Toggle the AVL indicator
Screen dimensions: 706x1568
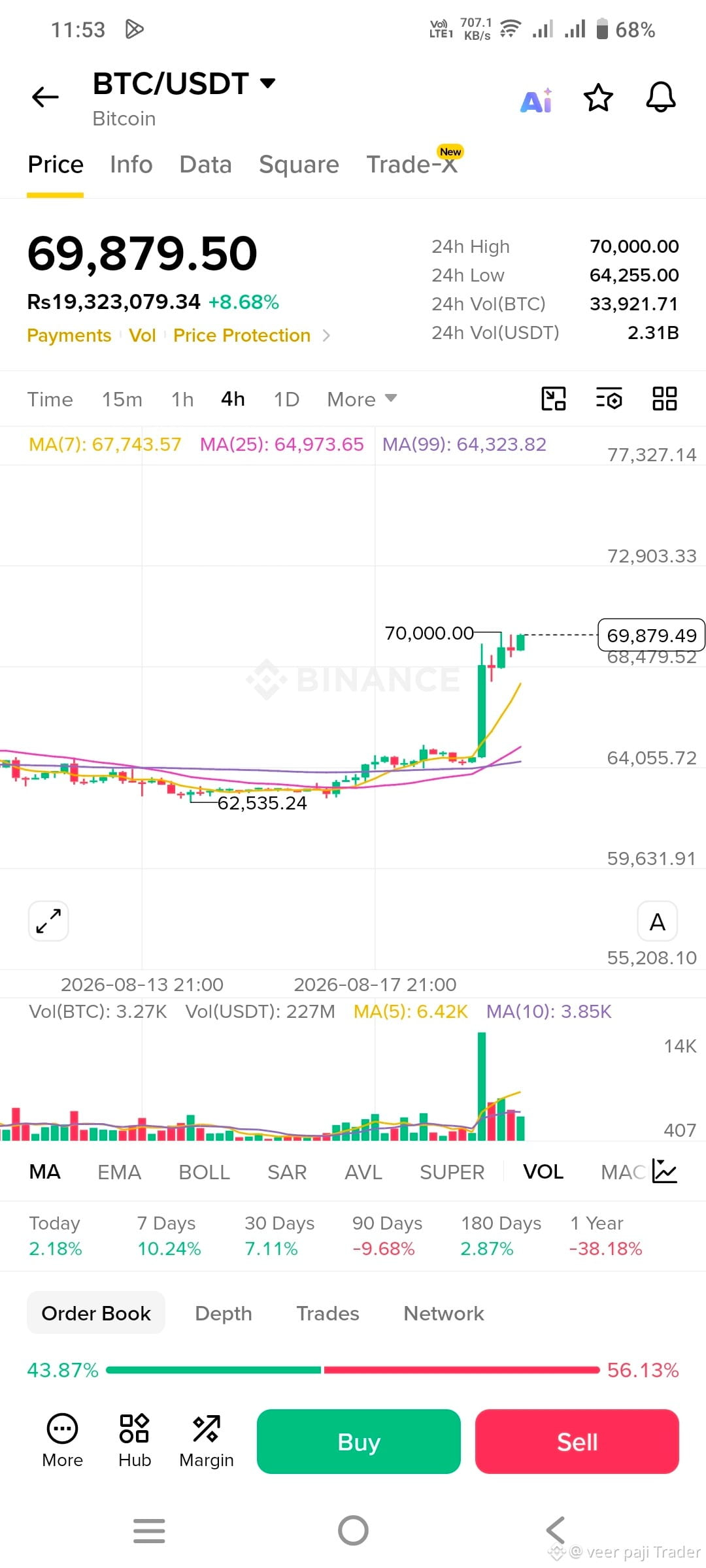pyautogui.click(x=363, y=1172)
